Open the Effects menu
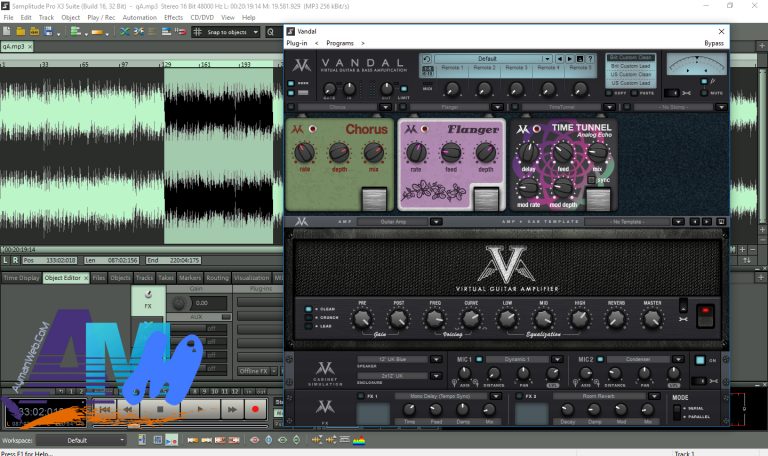768x456 pixels. pos(173,17)
